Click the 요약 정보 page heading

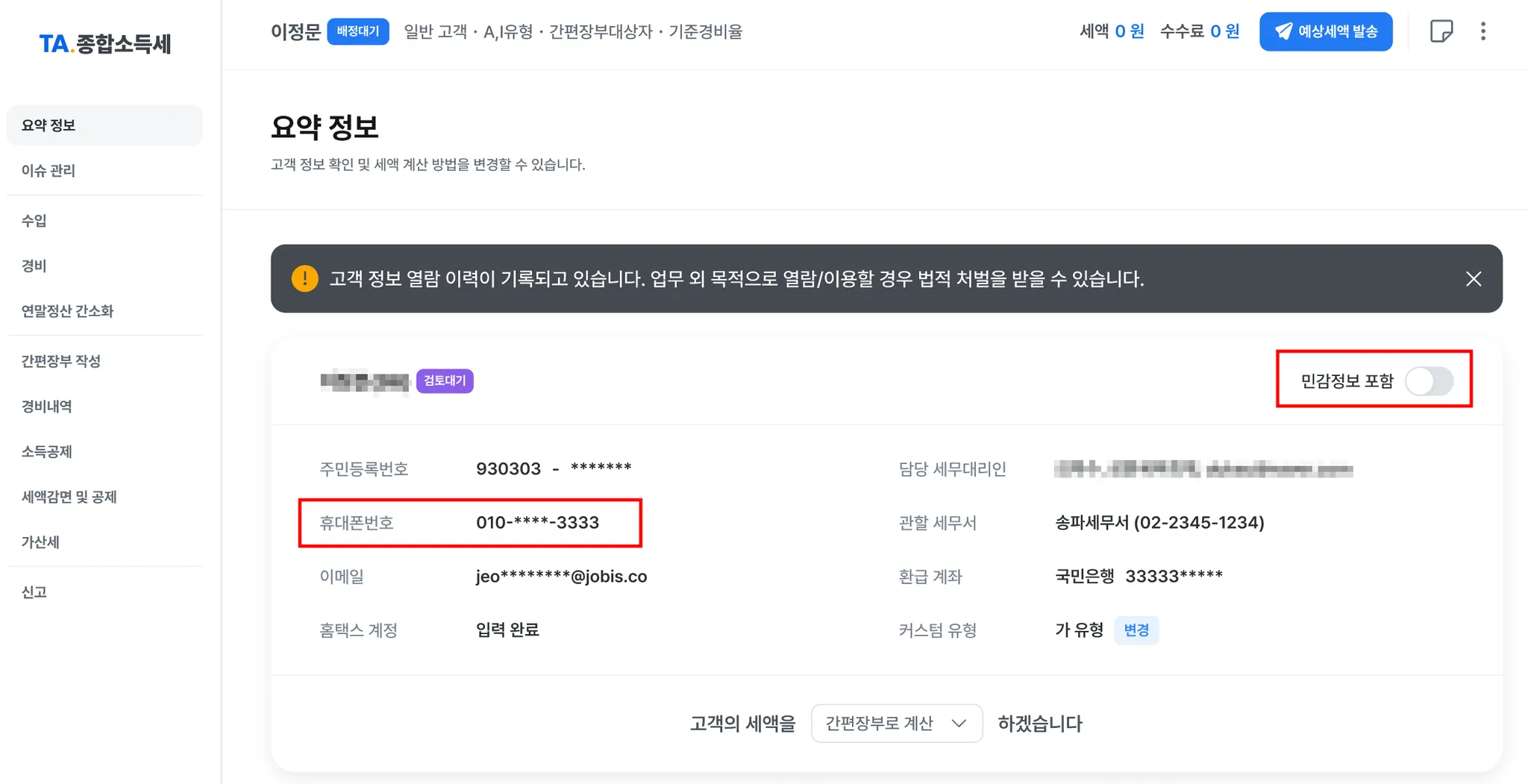(x=325, y=127)
